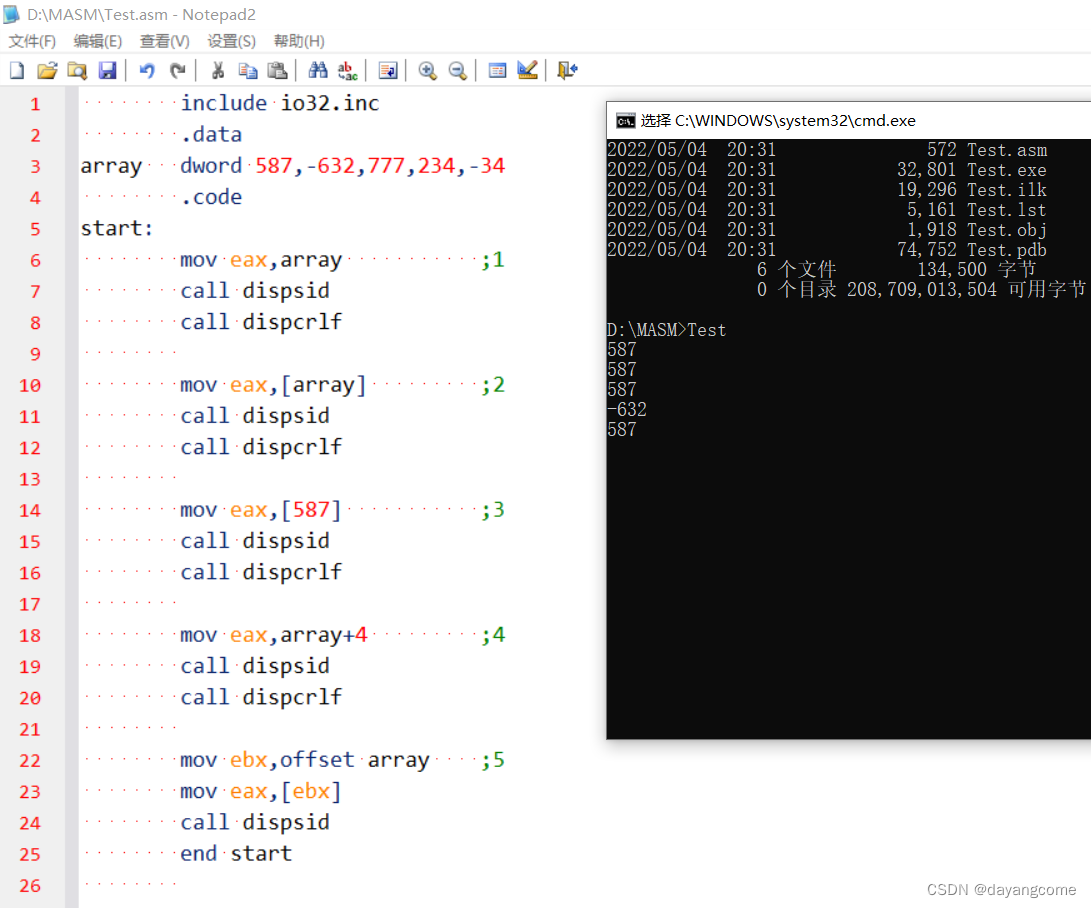Screen dimensions: 1091x908
Task: Click 'call dispsid' on line 7
Action: [255, 291]
